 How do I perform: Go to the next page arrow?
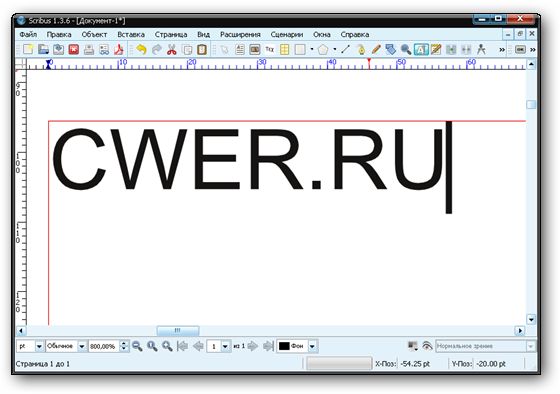coord(252,346)
